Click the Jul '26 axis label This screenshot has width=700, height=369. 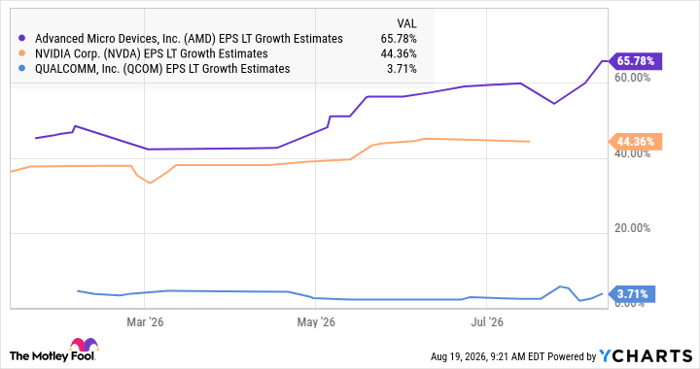click(x=487, y=322)
